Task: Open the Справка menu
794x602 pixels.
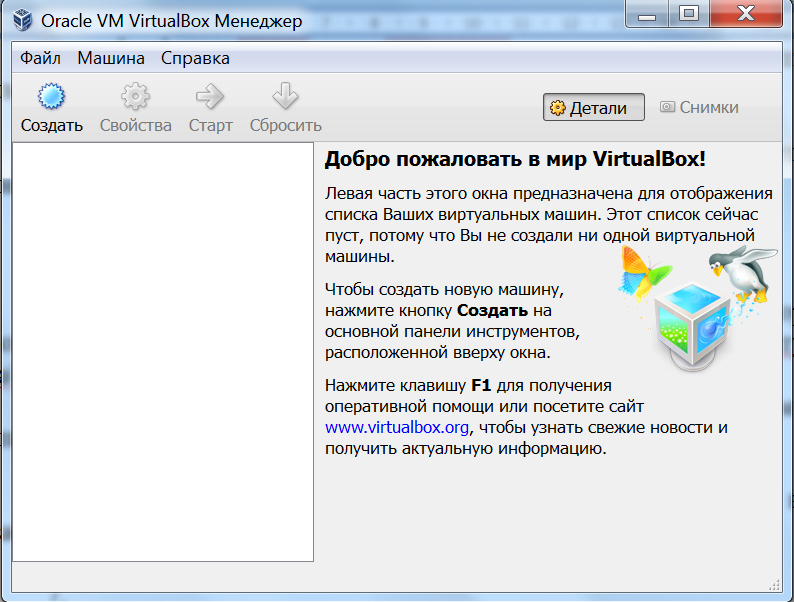Action: tap(195, 58)
